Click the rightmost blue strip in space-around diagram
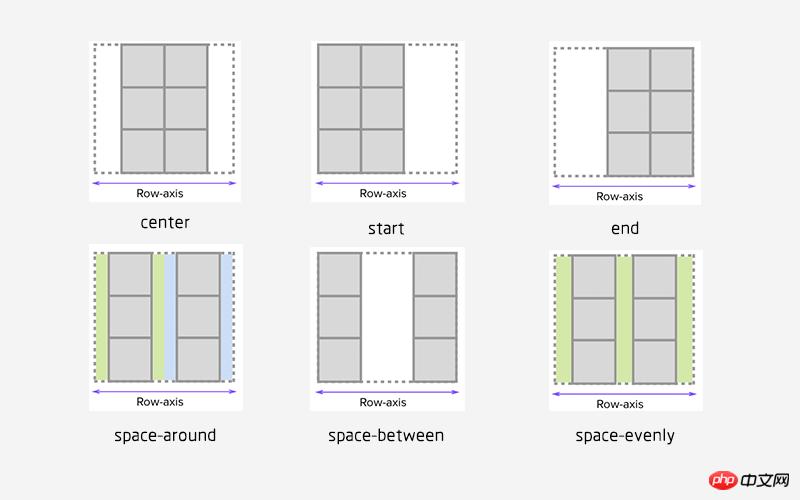The image size is (800, 500). click(x=227, y=316)
